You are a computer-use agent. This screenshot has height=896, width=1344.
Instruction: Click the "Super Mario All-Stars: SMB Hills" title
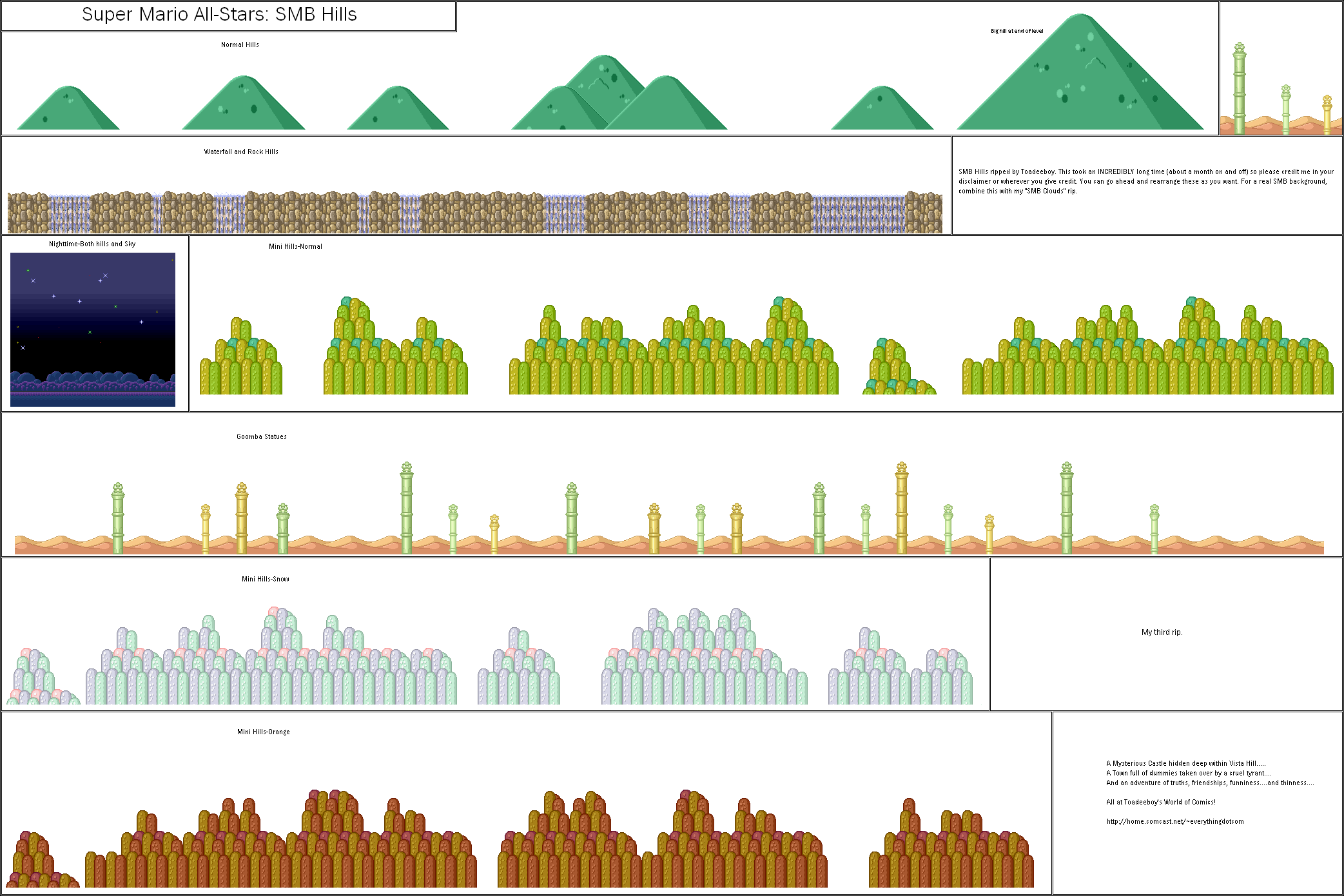tap(219, 15)
